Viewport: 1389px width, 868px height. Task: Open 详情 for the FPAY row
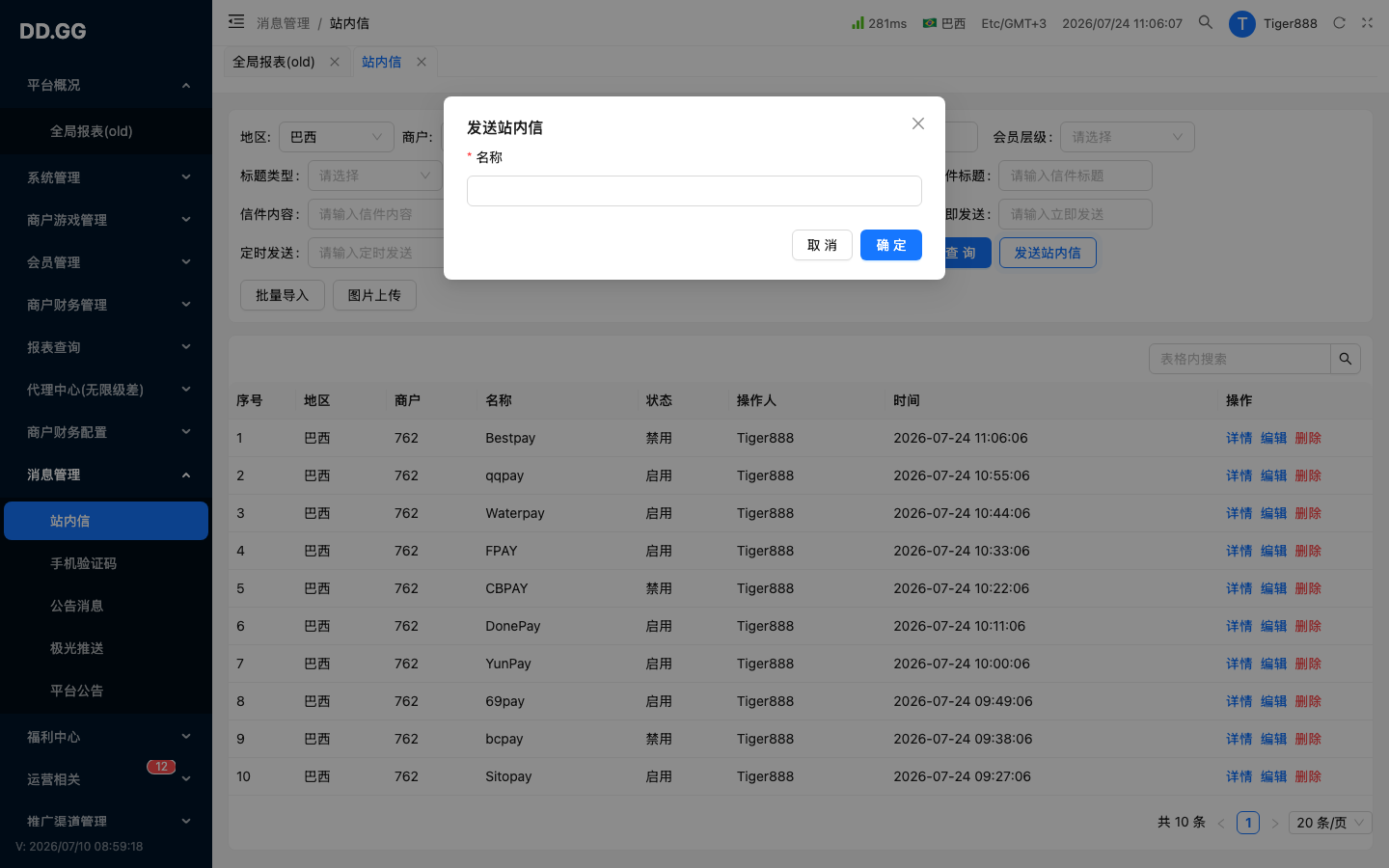point(1239,551)
